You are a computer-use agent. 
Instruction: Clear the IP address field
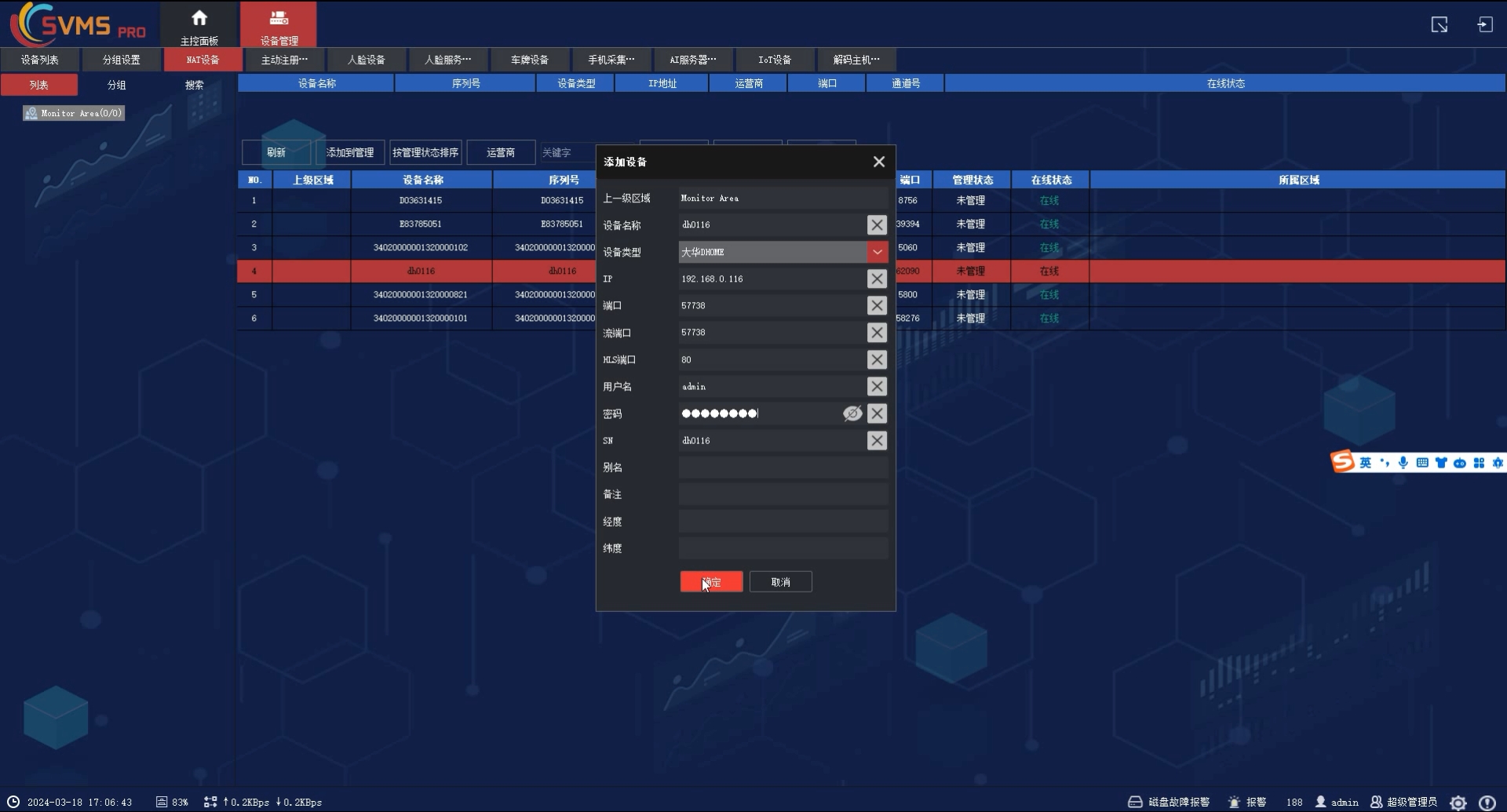(x=877, y=279)
